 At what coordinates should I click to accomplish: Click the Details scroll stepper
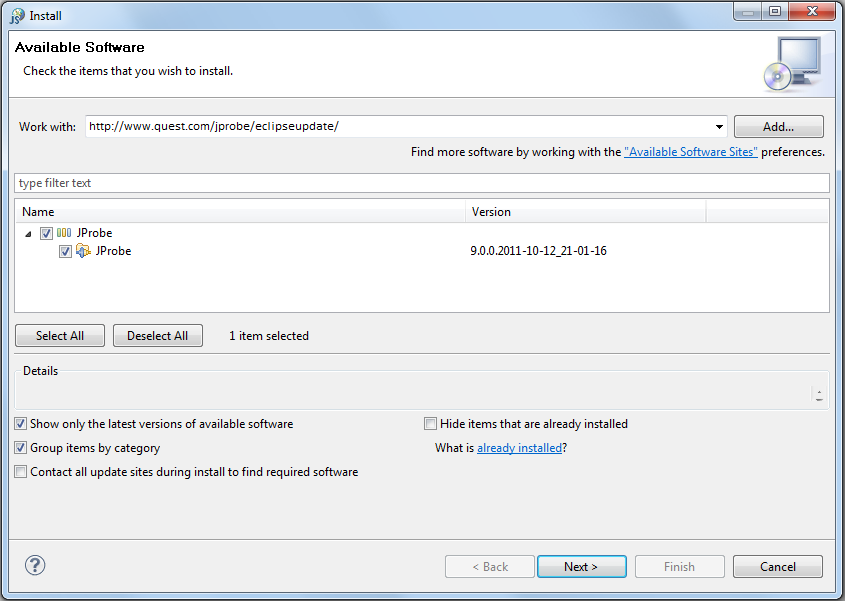tap(819, 395)
